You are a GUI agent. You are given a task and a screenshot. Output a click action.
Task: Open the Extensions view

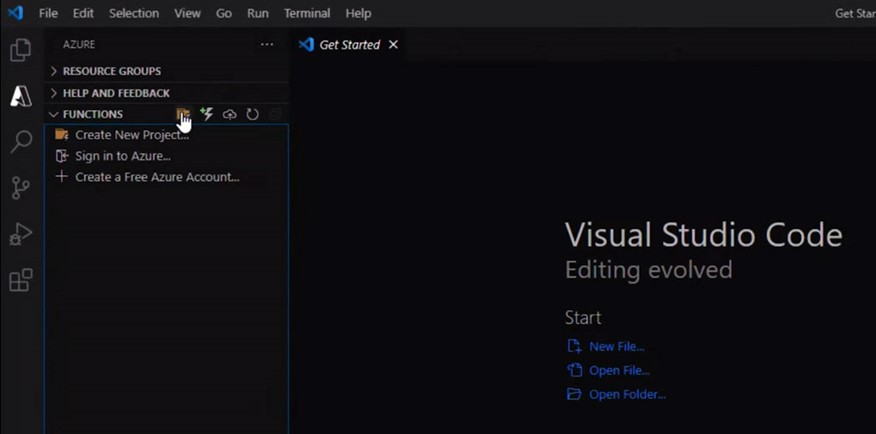(21, 280)
